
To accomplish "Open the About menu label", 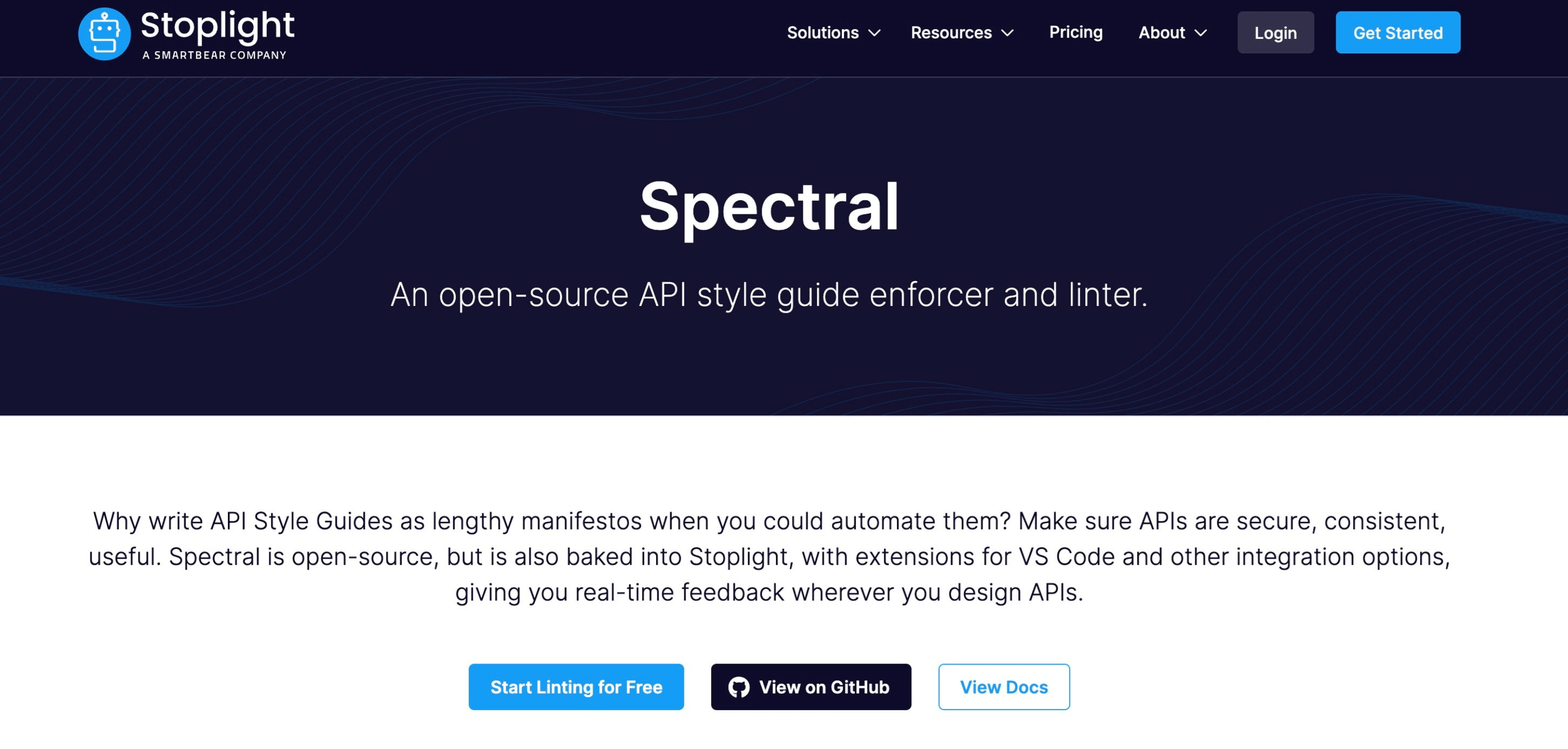I will pyautogui.click(x=1162, y=33).
